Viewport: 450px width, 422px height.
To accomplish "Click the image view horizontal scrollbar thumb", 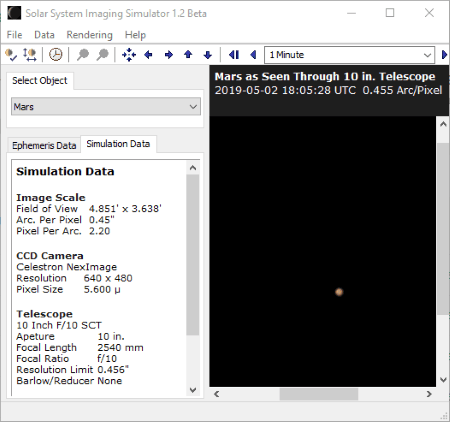I will pos(319,394).
